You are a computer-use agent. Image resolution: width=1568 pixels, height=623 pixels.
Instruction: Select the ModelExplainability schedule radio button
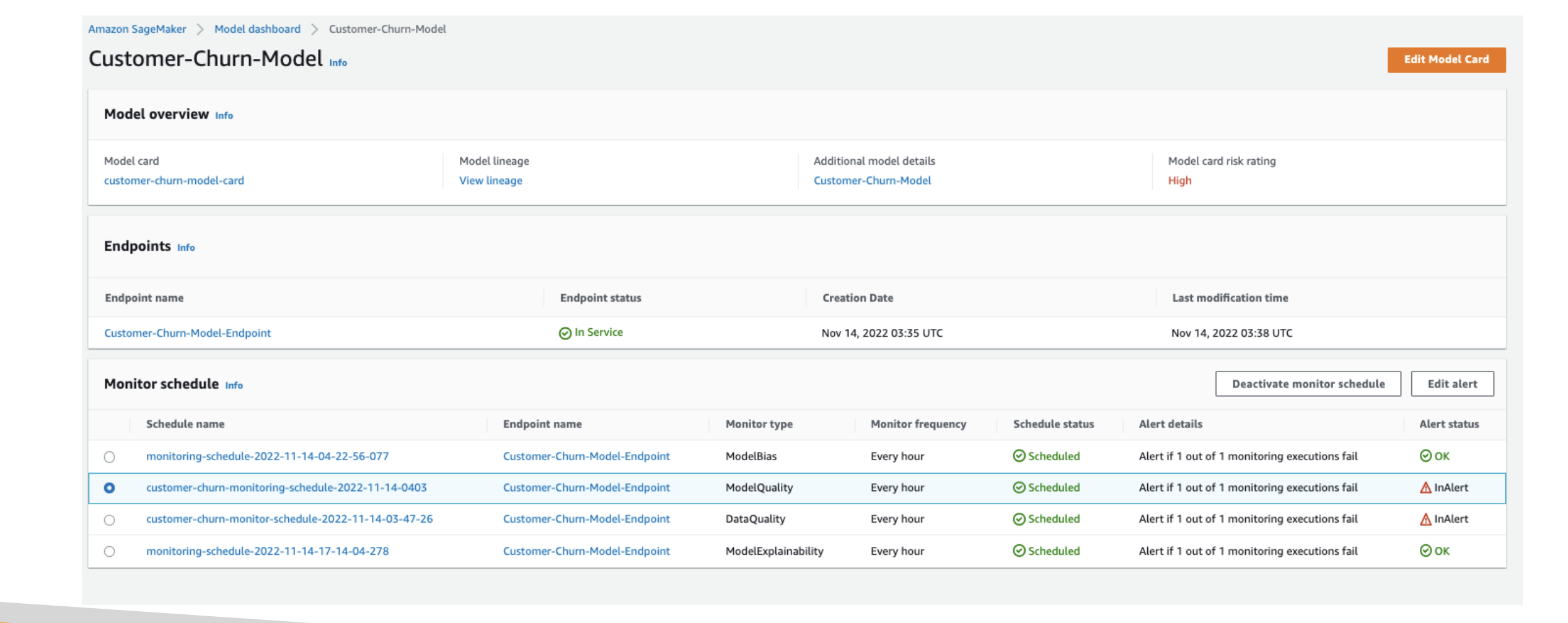pyautogui.click(x=110, y=551)
